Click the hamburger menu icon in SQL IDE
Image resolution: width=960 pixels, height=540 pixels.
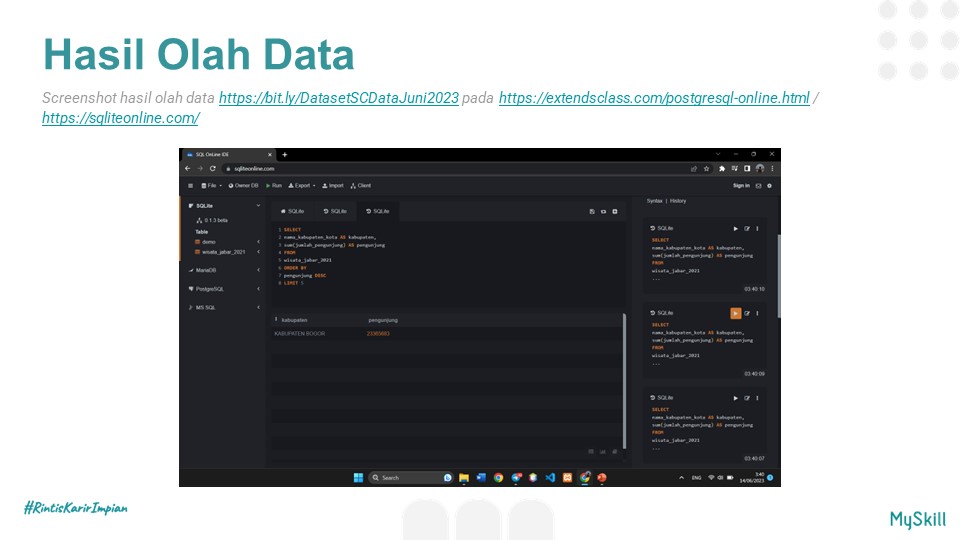point(190,186)
